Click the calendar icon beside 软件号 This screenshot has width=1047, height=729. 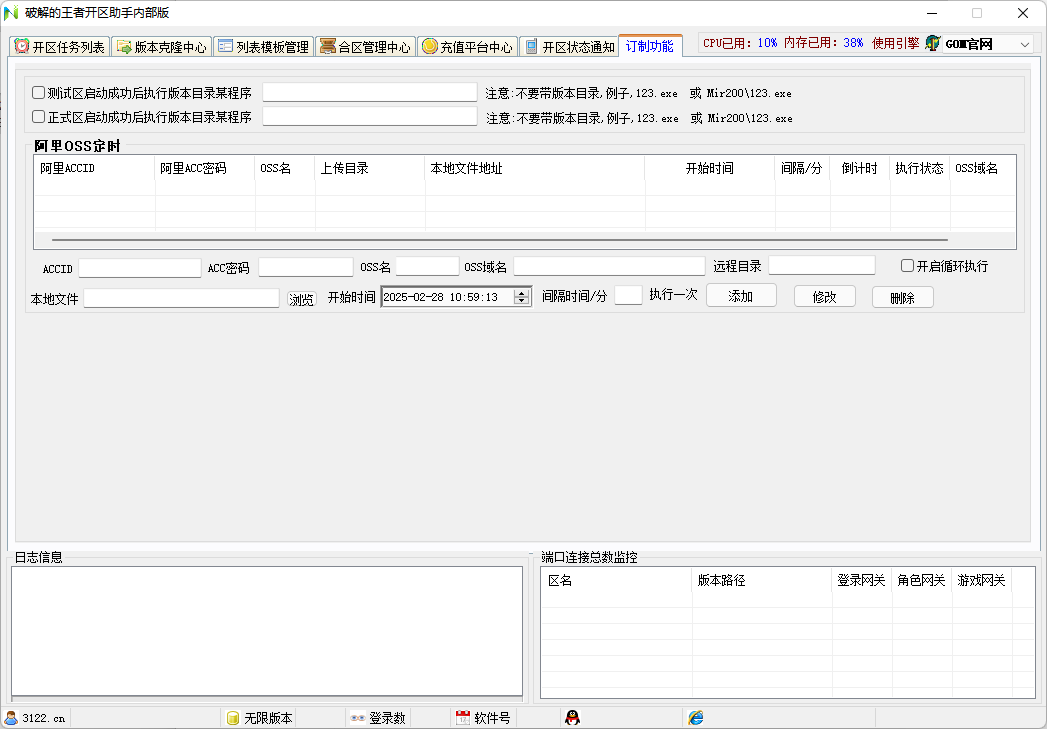tap(463, 718)
